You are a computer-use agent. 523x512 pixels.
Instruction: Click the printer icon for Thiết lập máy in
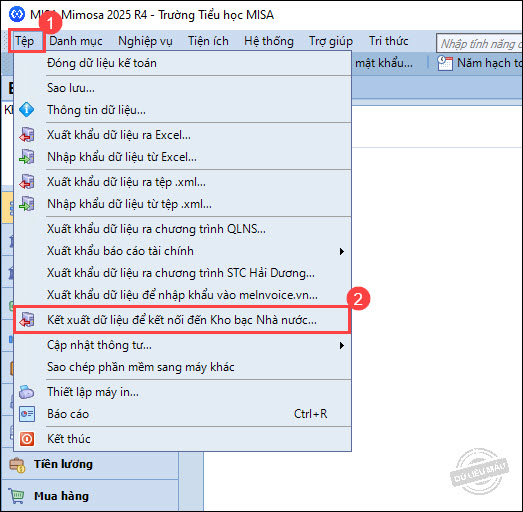(x=26, y=392)
